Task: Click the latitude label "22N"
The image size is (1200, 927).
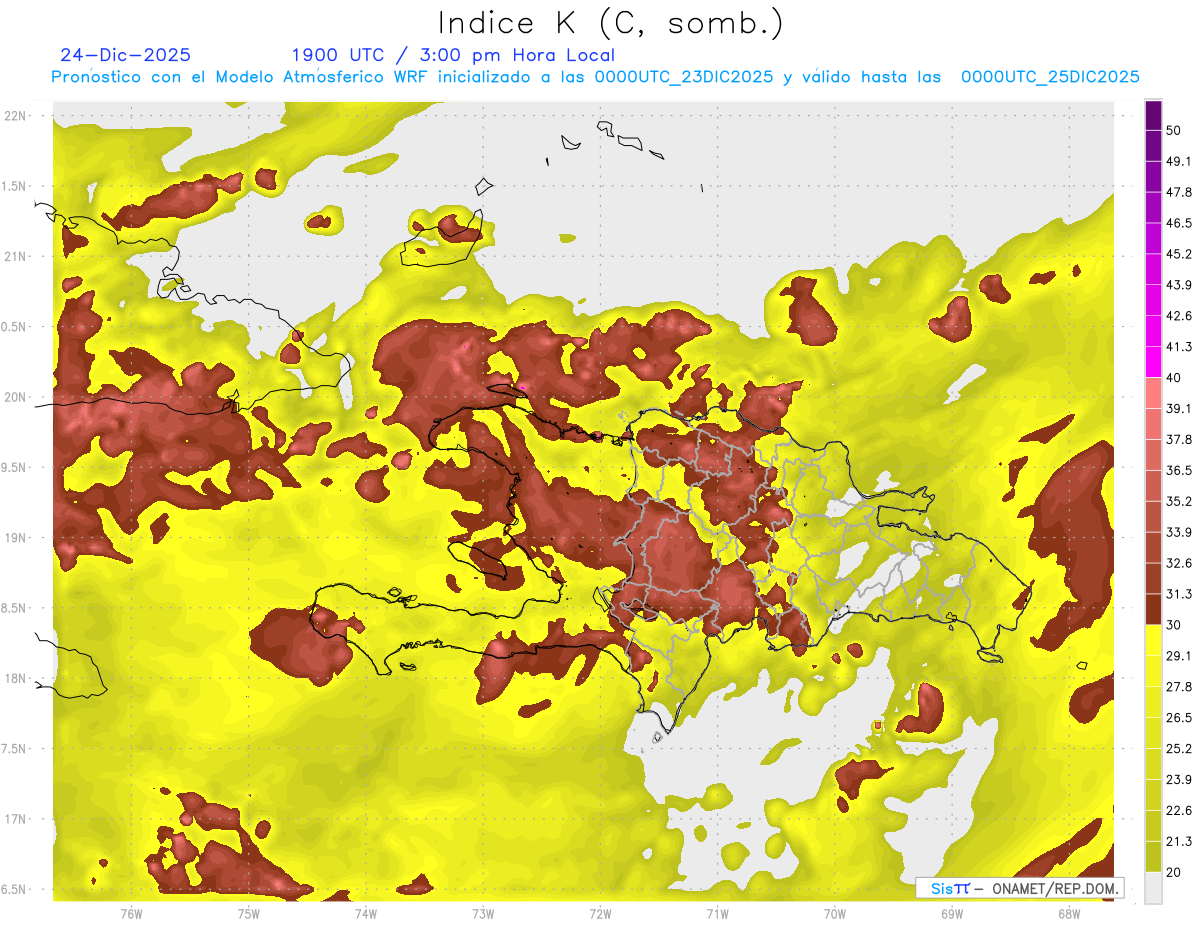Action: pyautogui.click(x=15, y=116)
